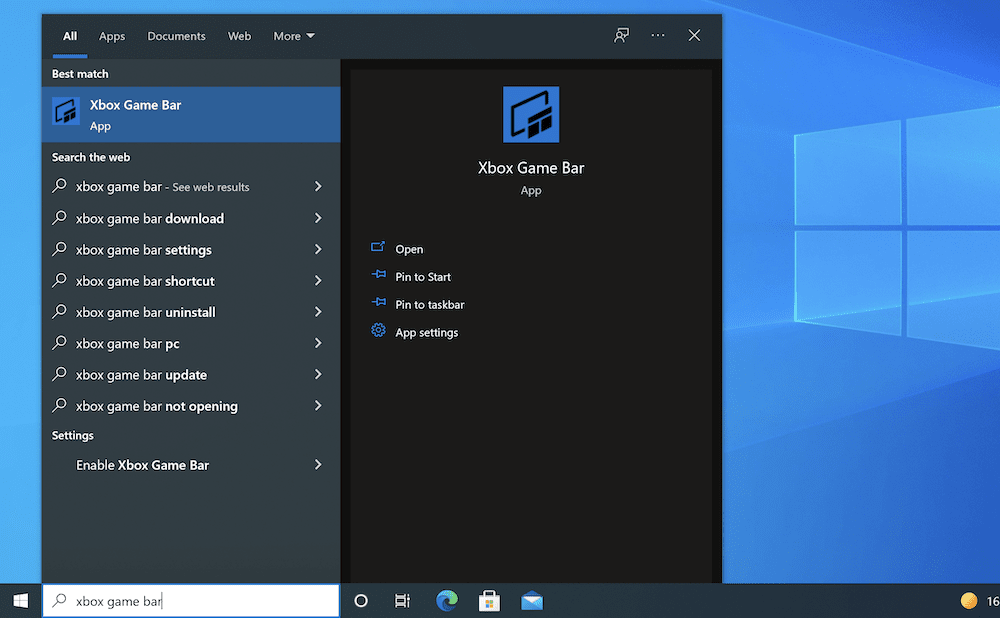
Task: Expand the Enable Xbox Game Bar settings arrow
Action: point(317,465)
